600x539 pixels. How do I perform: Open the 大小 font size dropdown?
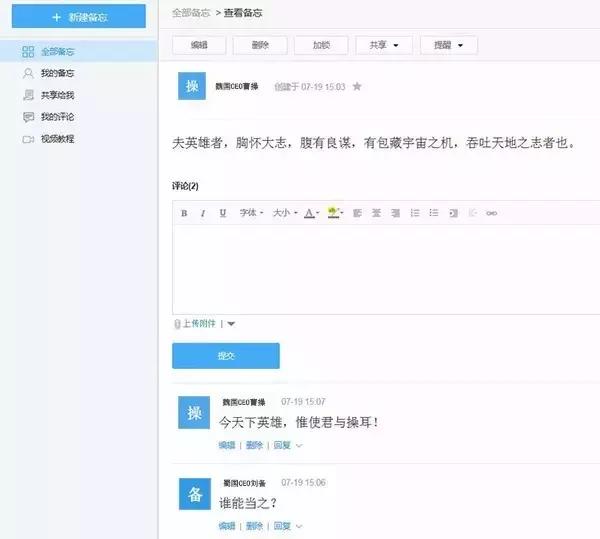285,213
